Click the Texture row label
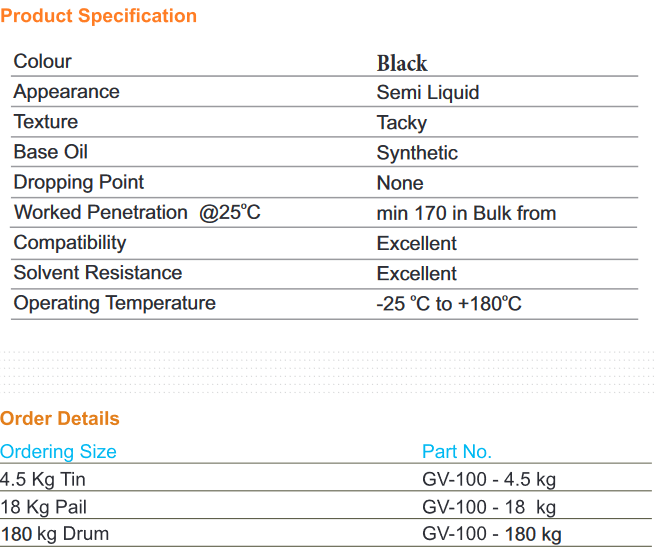 click(x=46, y=122)
